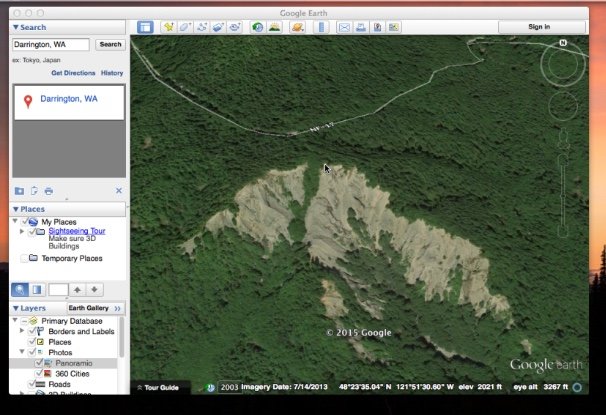Open the planet switcher icon
Screen dimensions: 606x415
click(x=298, y=27)
